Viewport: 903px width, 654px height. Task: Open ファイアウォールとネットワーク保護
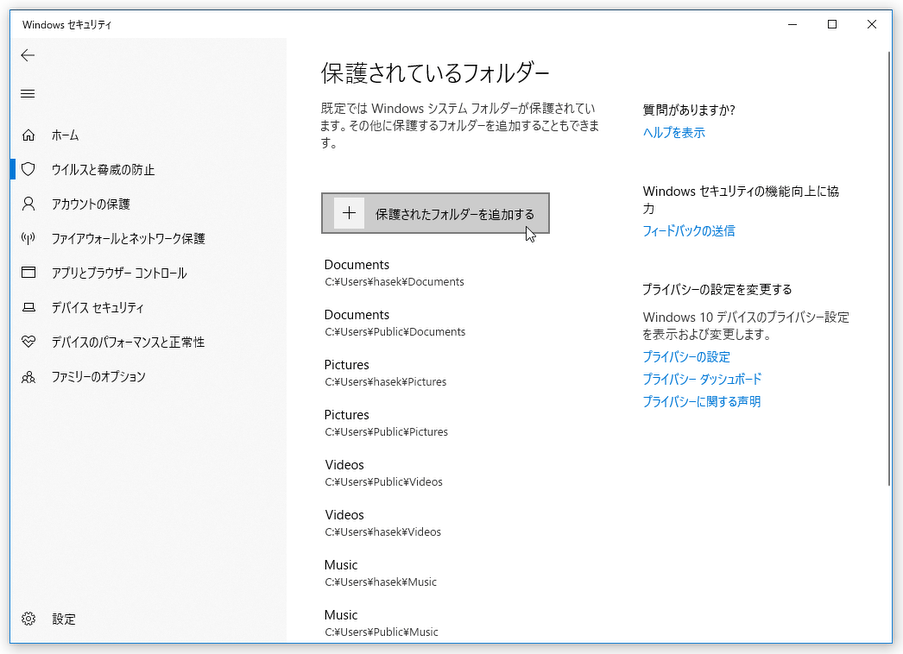(x=148, y=238)
